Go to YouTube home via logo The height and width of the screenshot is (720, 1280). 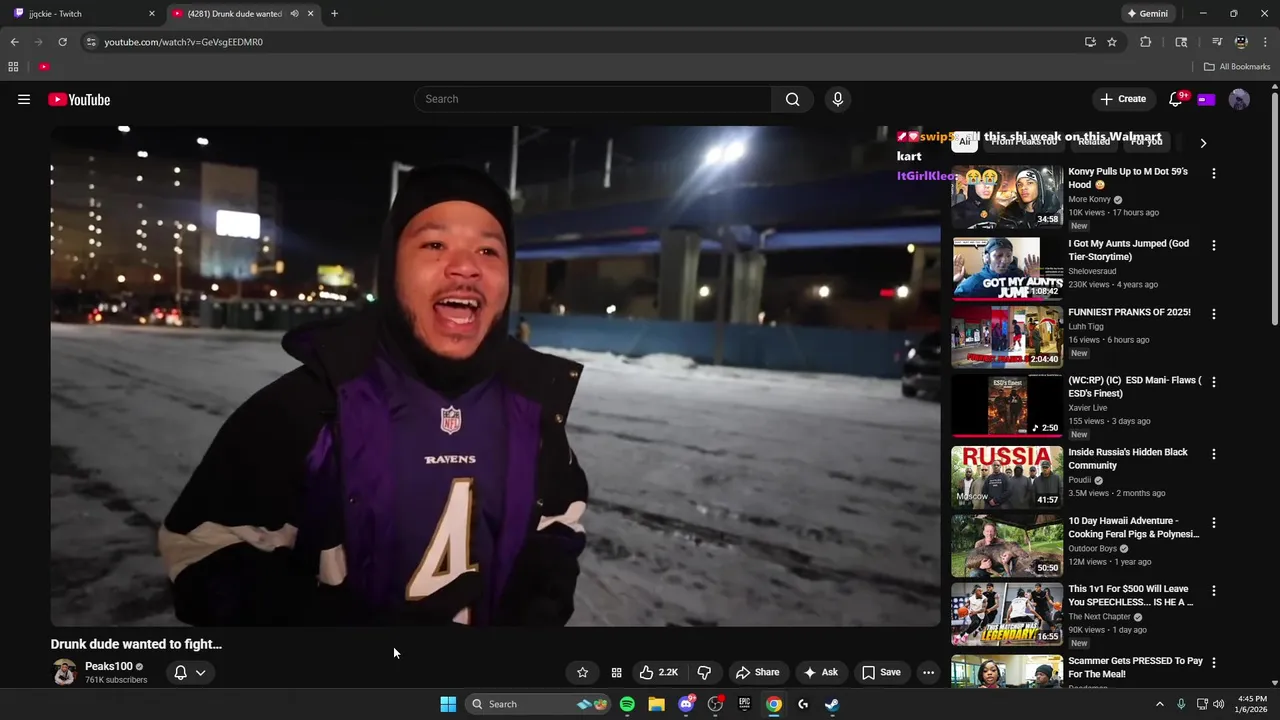(x=79, y=99)
